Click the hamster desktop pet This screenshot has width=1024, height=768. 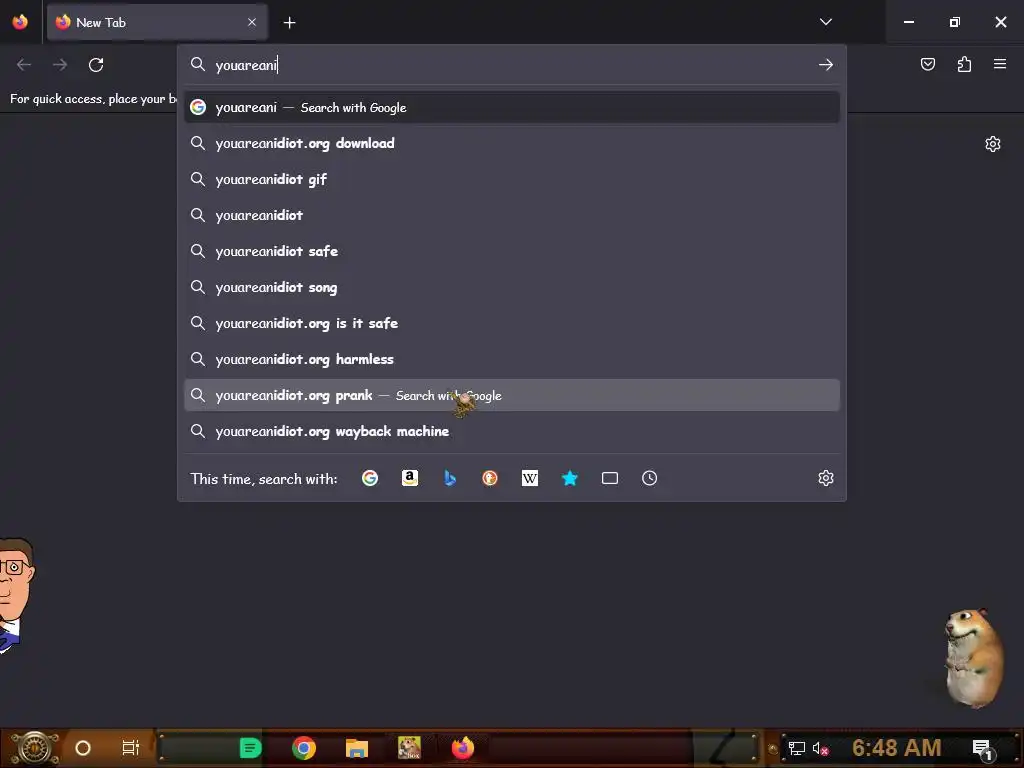click(x=974, y=657)
